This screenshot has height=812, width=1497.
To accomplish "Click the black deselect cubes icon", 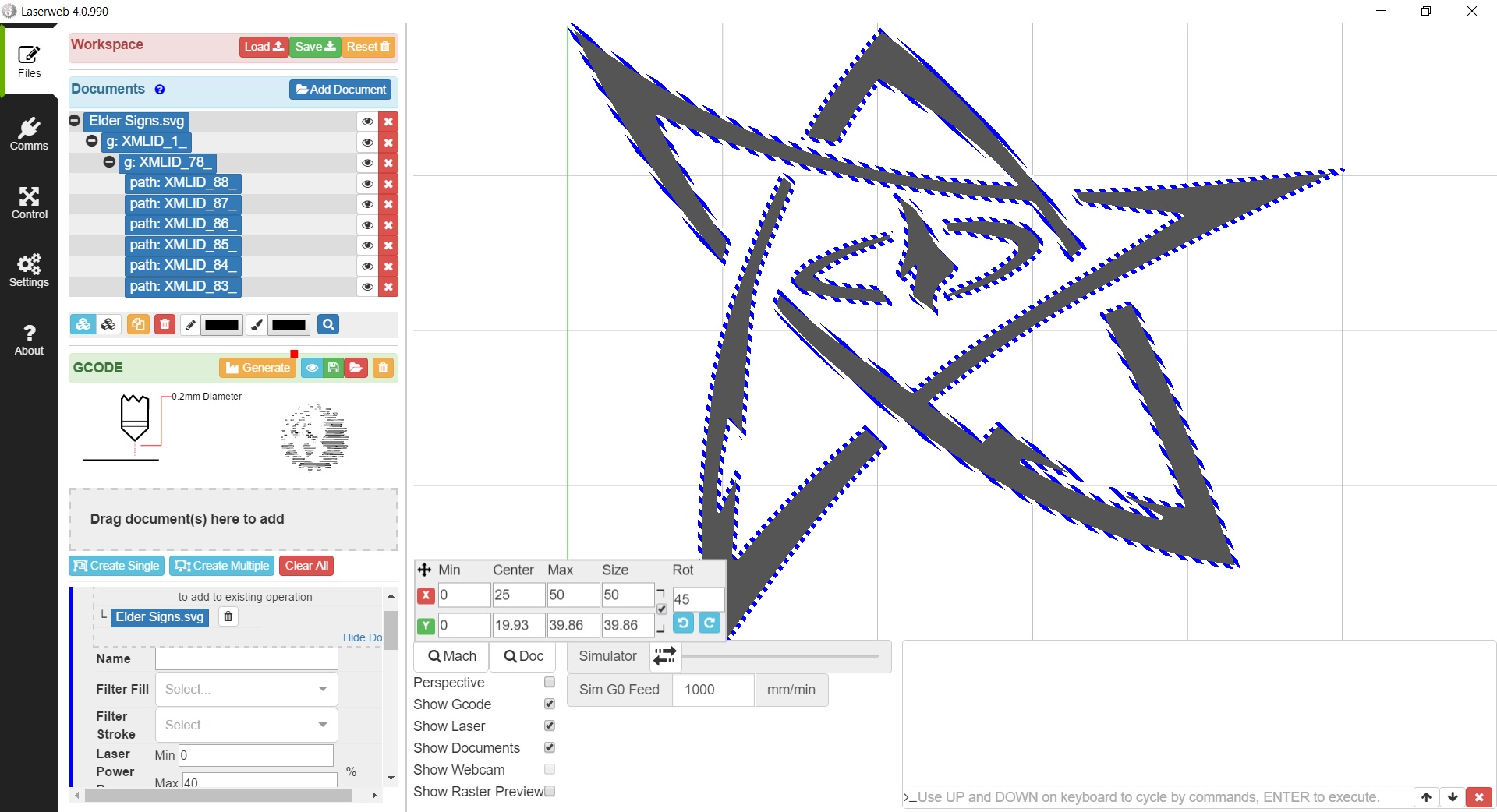I will [x=108, y=325].
